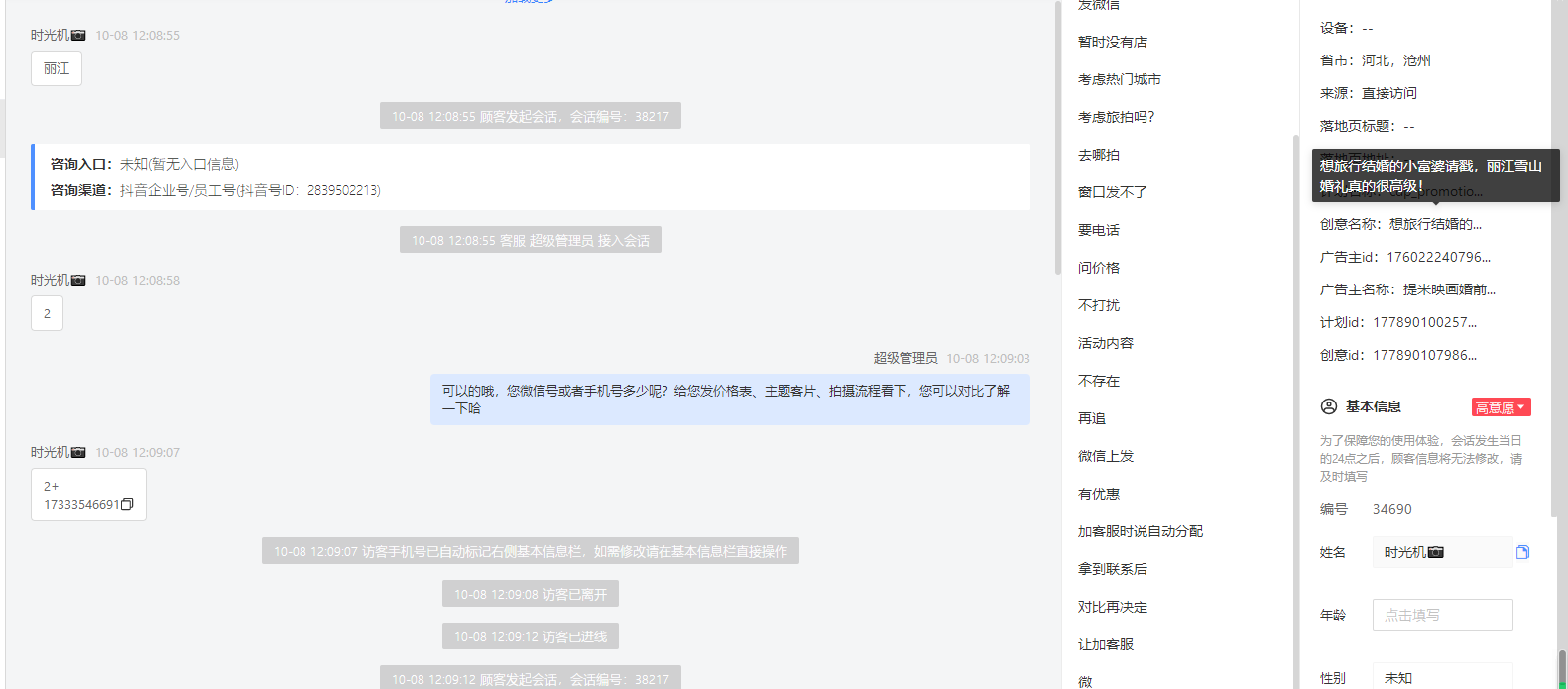
Task: Click the system notice 访客已离开
Action: pos(531,594)
